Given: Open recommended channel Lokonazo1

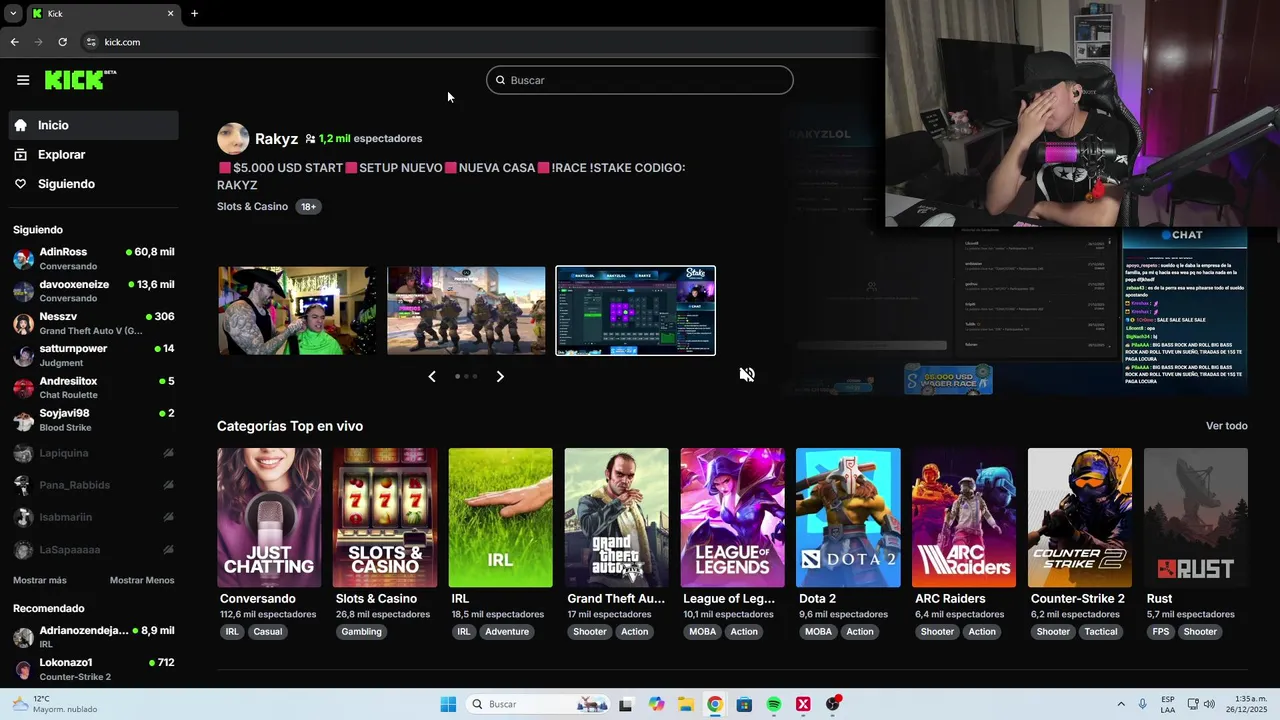Looking at the screenshot, I should click(x=94, y=669).
